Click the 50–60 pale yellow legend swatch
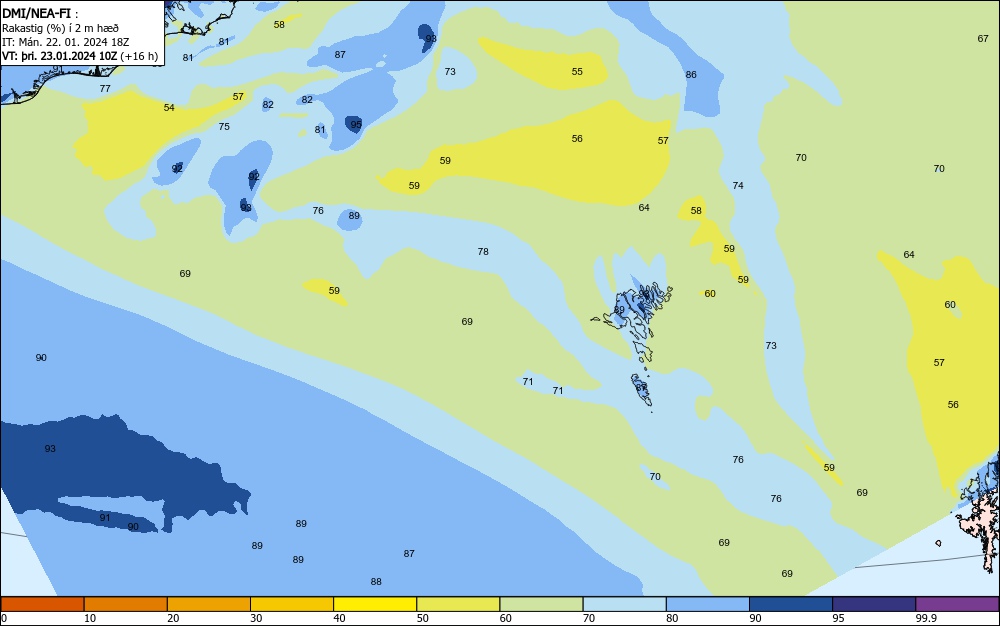The image size is (1000, 626). [x=458, y=604]
